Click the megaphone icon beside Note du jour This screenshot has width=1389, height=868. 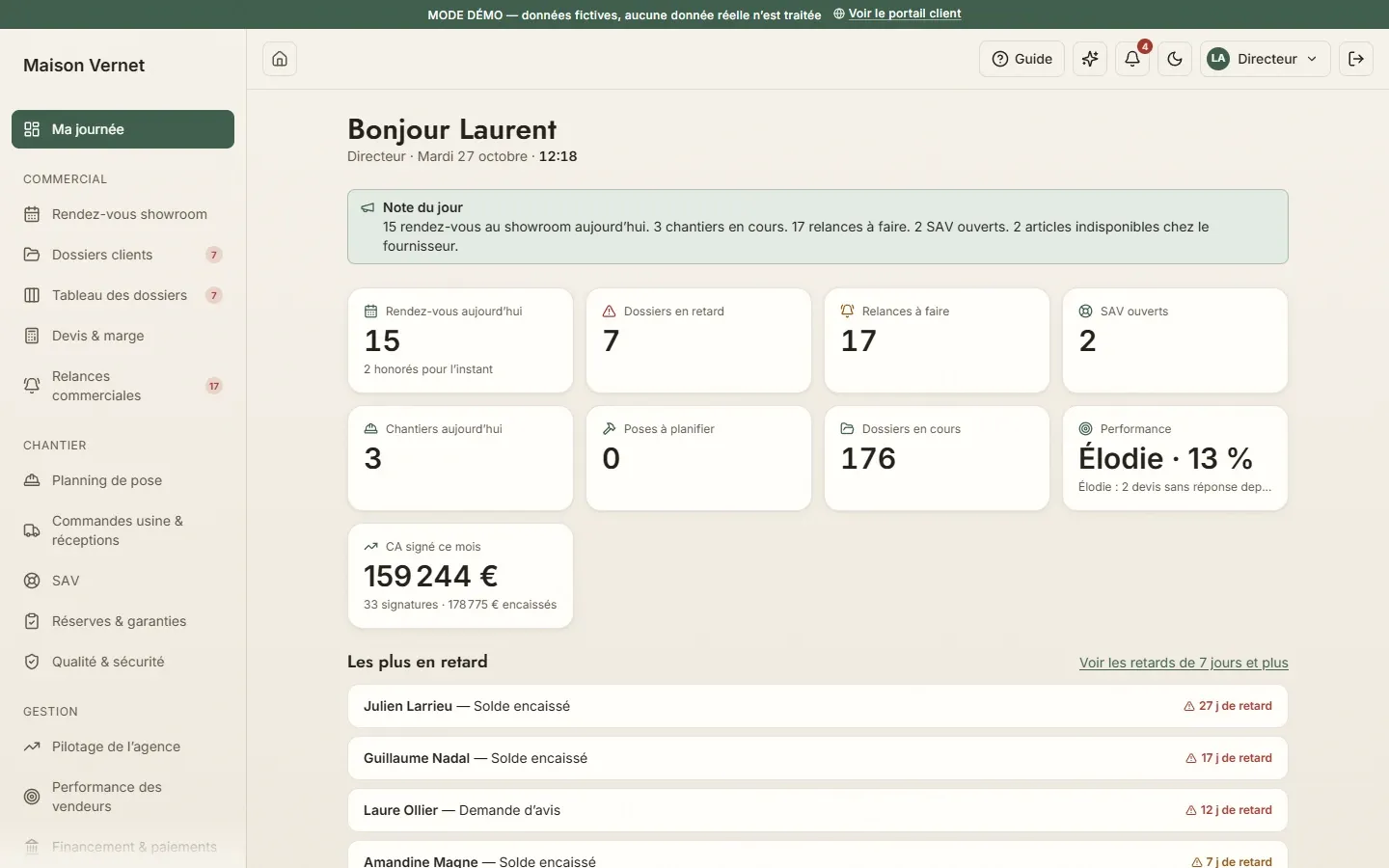click(368, 207)
